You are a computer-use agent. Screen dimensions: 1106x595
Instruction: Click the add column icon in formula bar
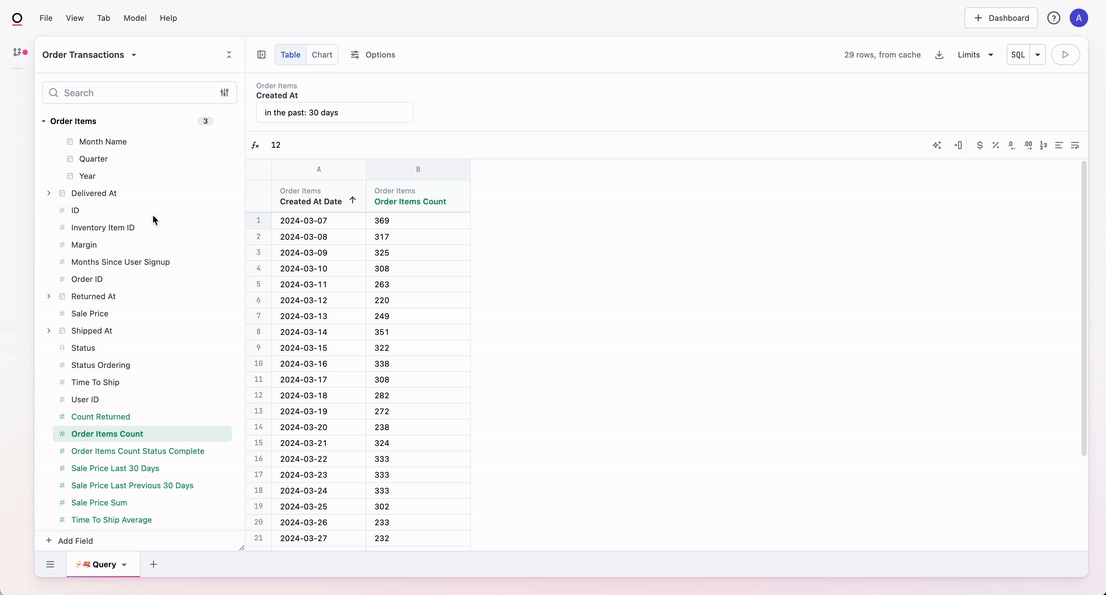pos(958,145)
